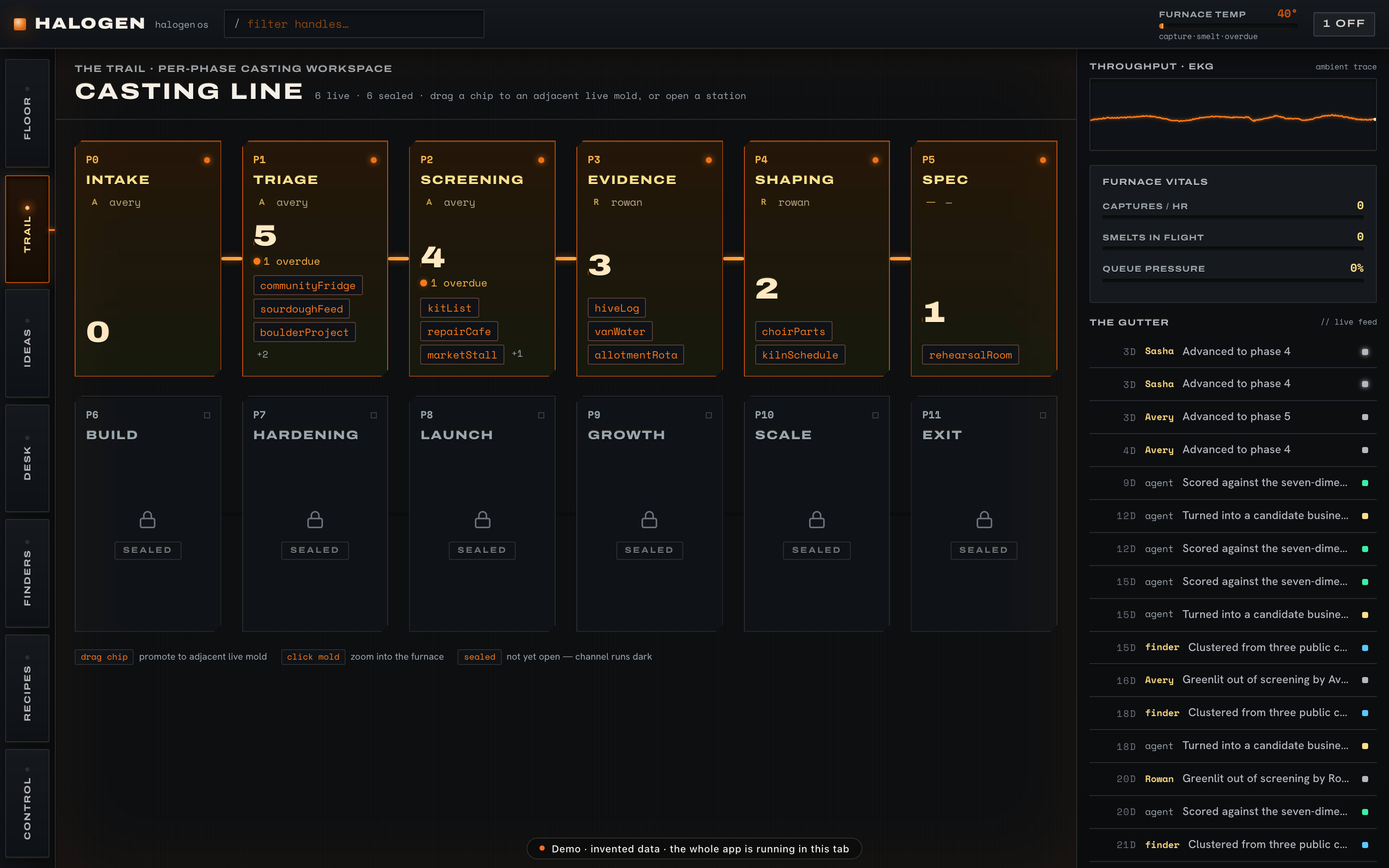Open the Floor sidebar tab
1389x868 pixels.
click(x=27, y=113)
